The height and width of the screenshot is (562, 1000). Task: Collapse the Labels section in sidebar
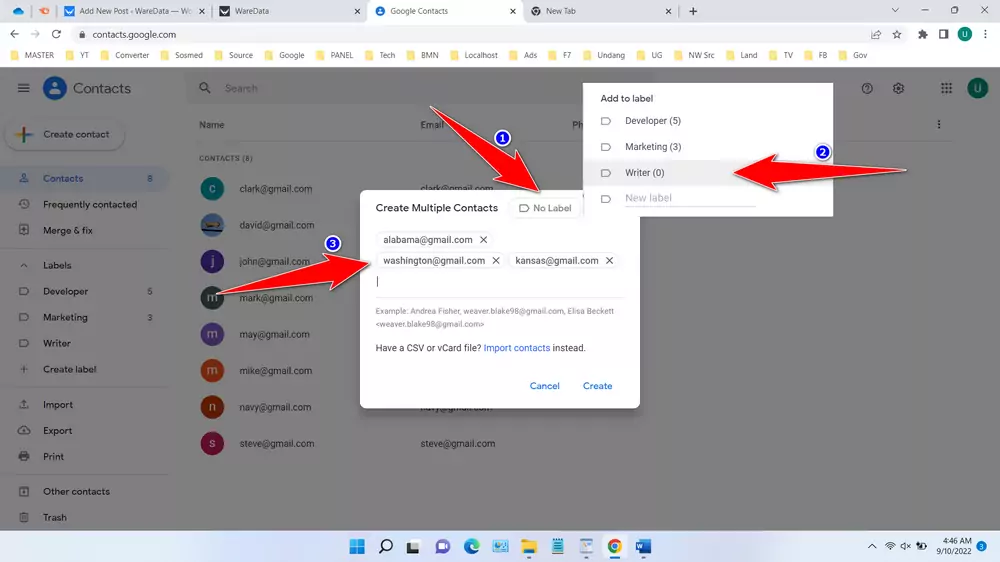coord(24,266)
